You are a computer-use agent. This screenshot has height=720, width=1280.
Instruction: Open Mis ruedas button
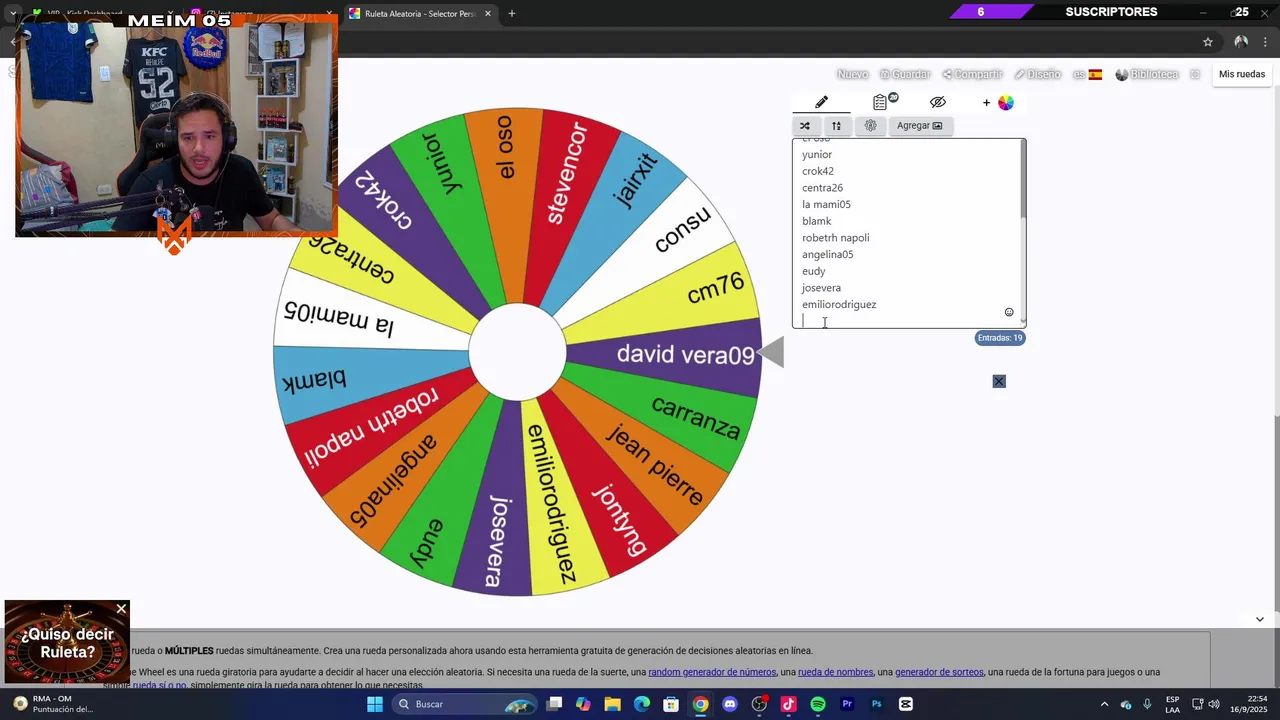(x=1242, y=74)
